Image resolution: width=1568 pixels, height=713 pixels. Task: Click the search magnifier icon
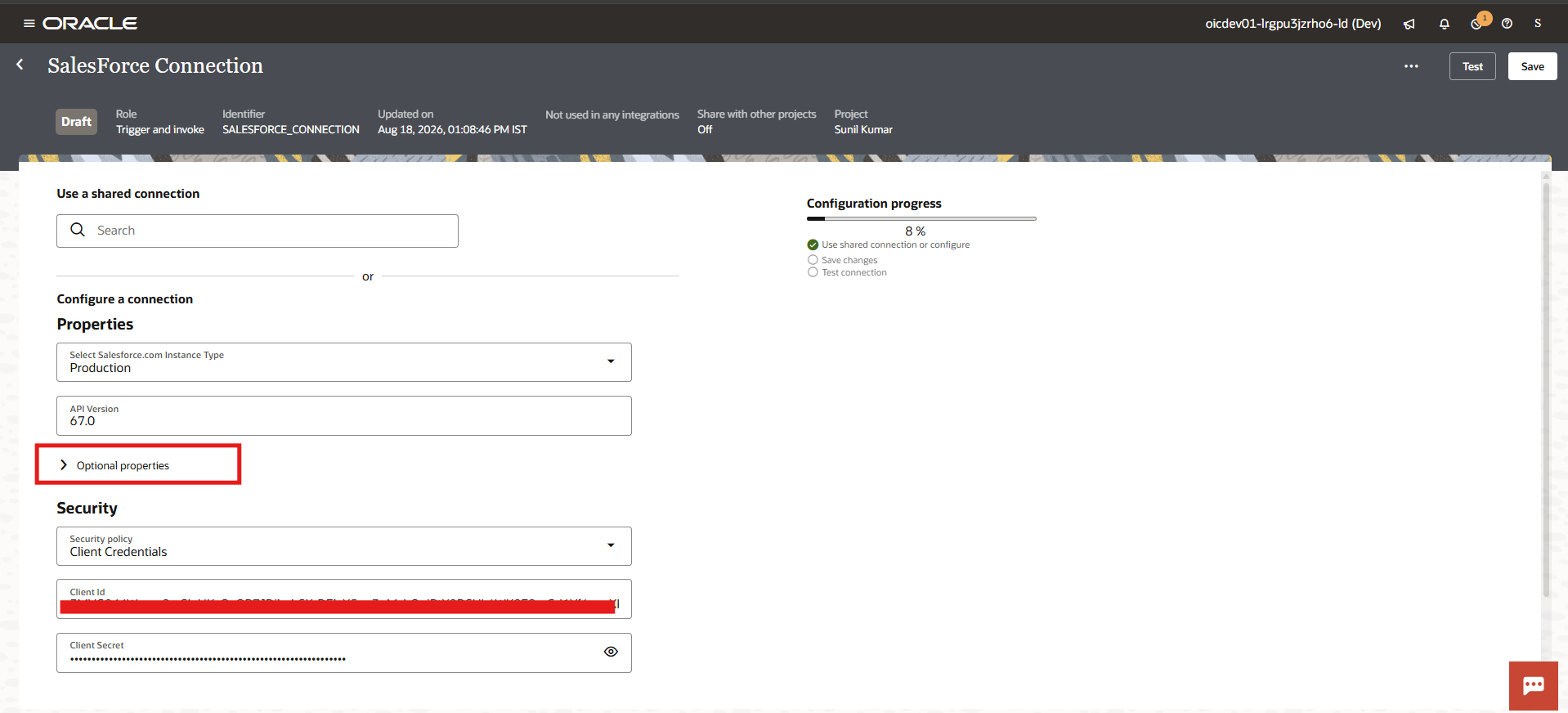tap(78, 230)
